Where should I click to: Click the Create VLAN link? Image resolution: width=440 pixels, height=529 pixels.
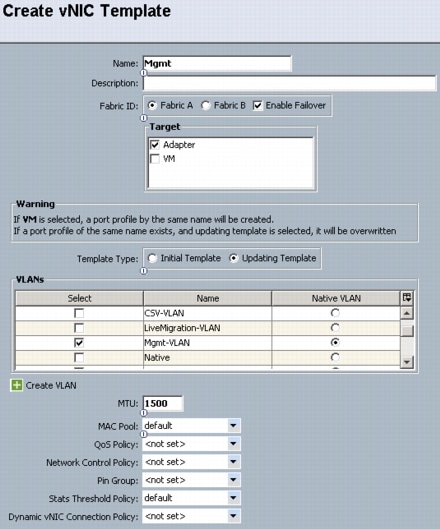point(51,385)
